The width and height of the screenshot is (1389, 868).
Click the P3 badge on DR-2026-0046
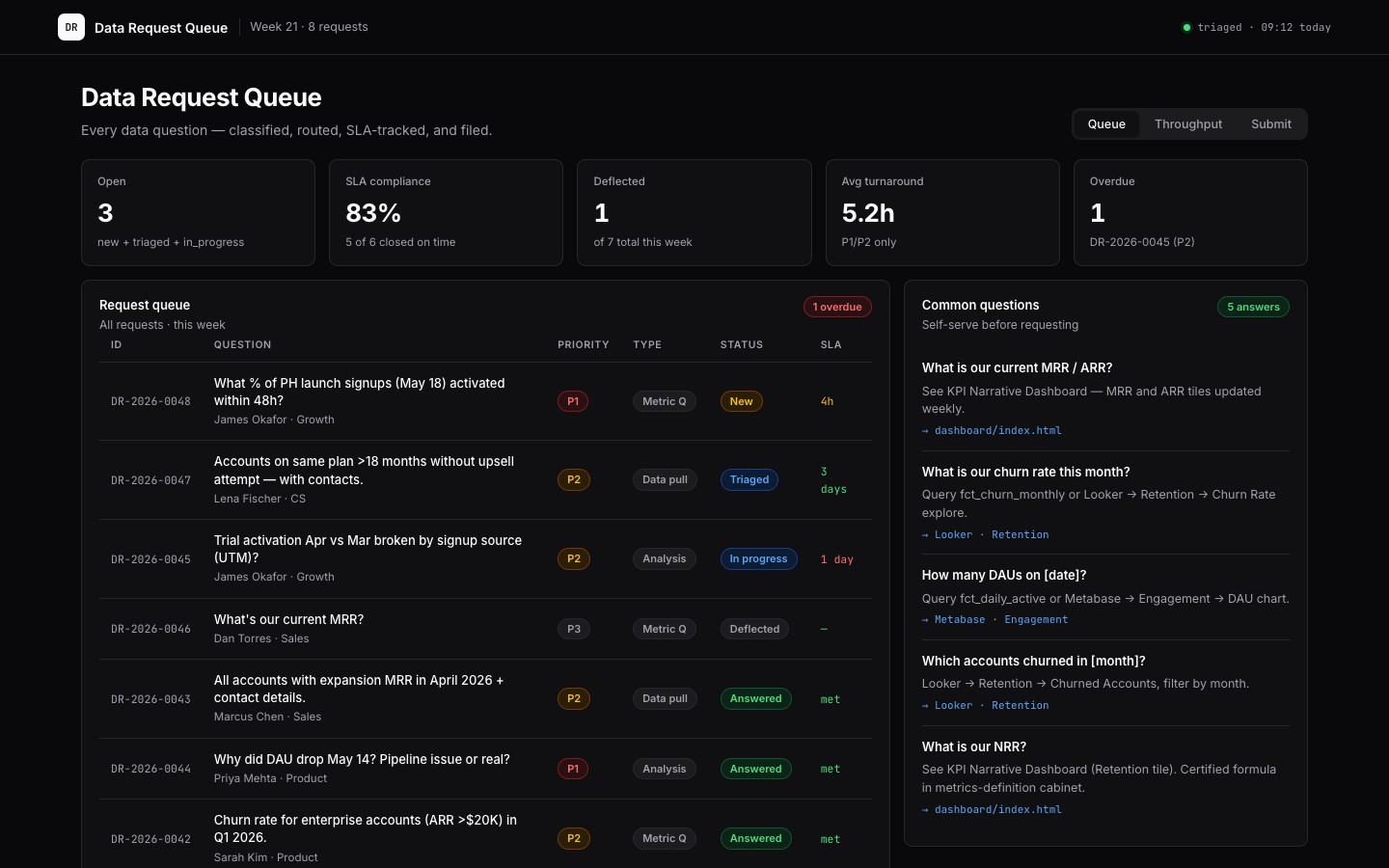574,629
